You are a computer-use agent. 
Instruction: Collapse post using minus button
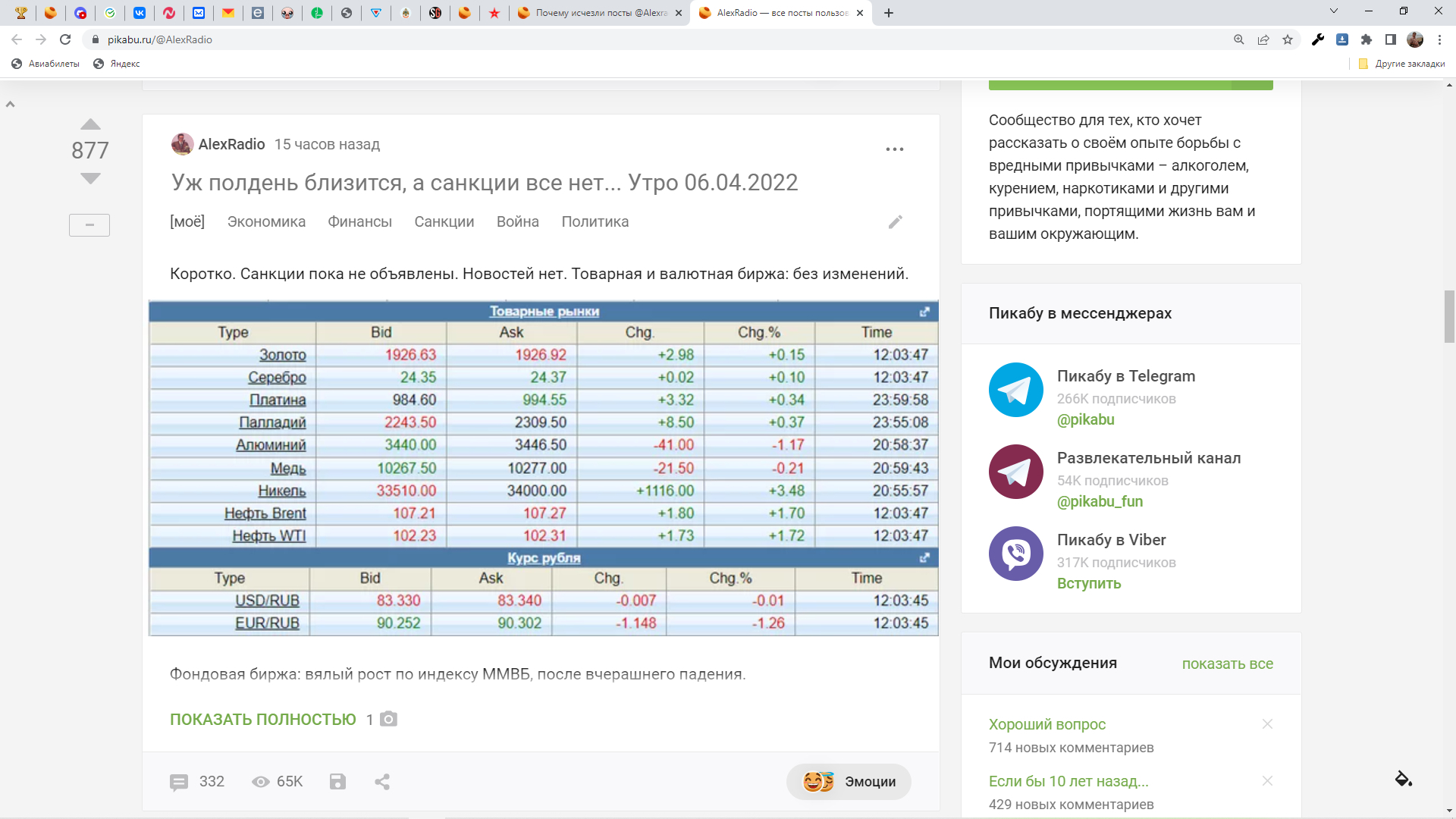89,225
